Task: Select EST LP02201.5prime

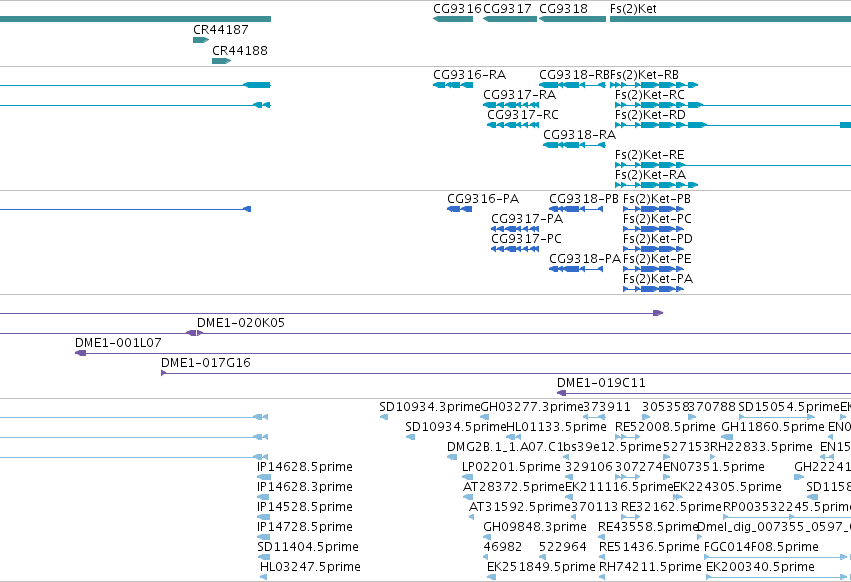Action: click(466, 477)
